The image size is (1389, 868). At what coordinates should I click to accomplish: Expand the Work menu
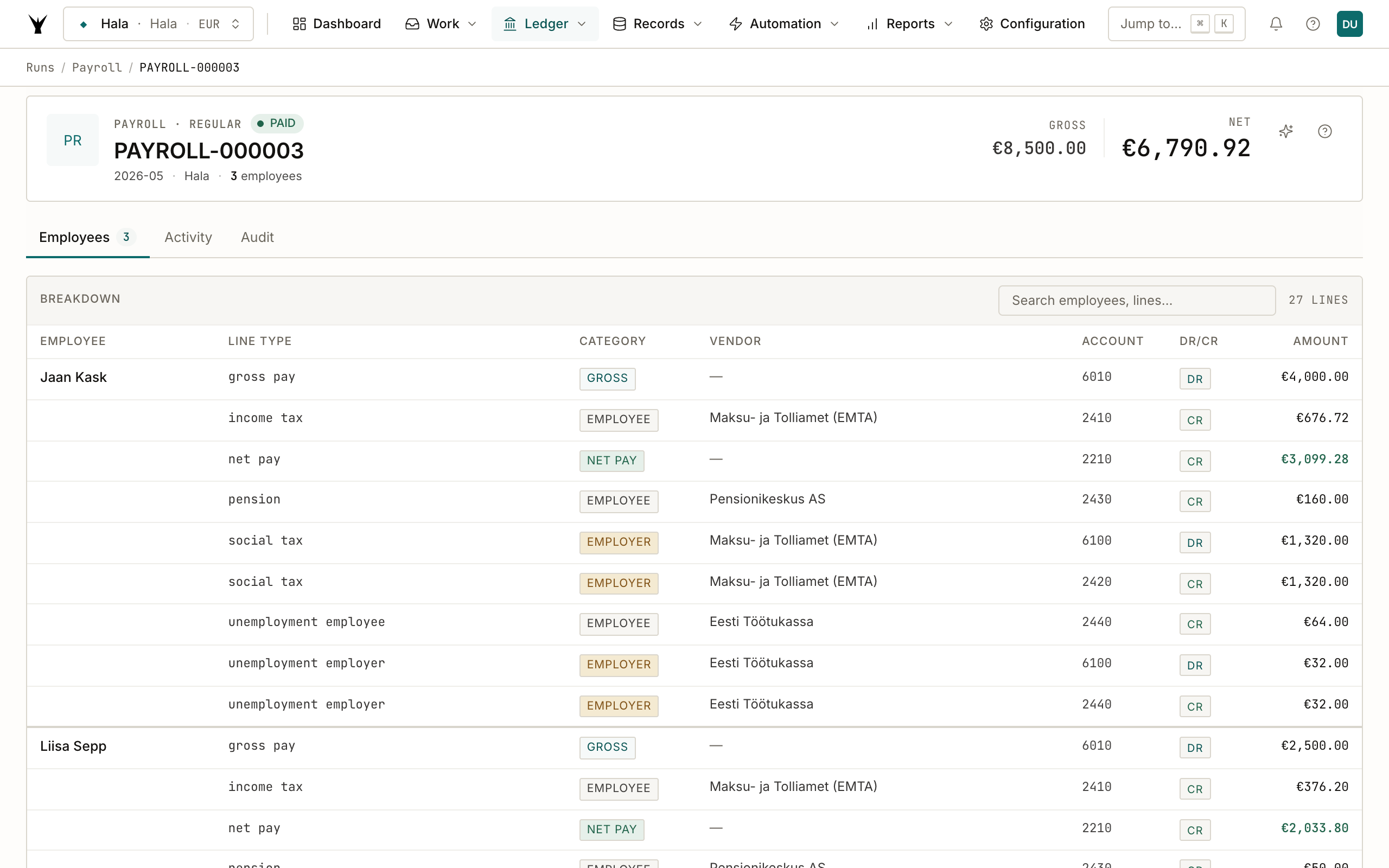coord(441,24)
